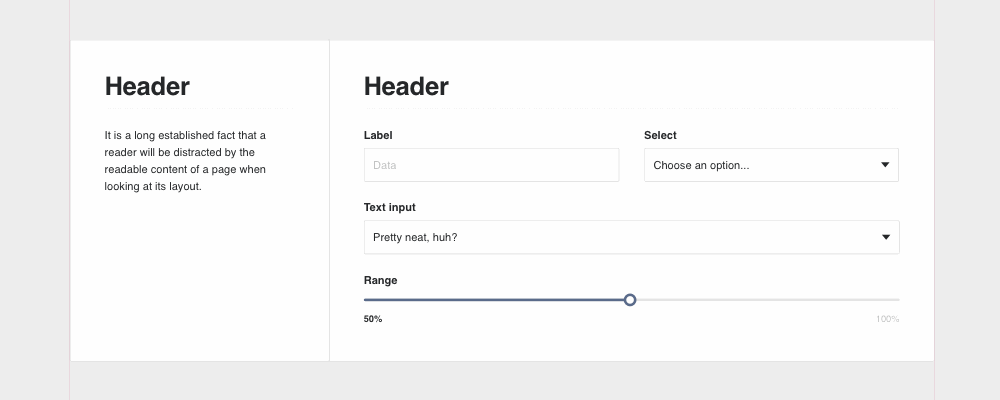1000x400 pixels.
Task: Click the 'Label' field caption
Action: click(378, 135)
